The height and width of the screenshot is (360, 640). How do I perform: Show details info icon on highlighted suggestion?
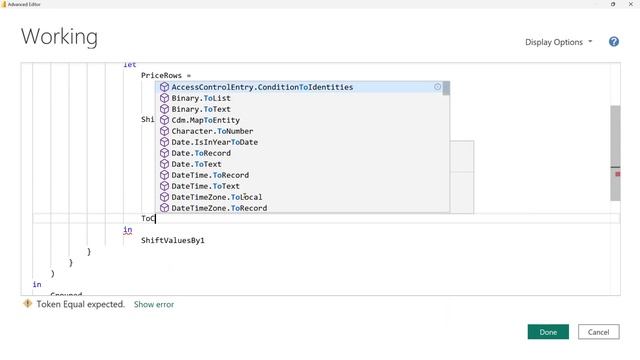click(x=438, y=87)
